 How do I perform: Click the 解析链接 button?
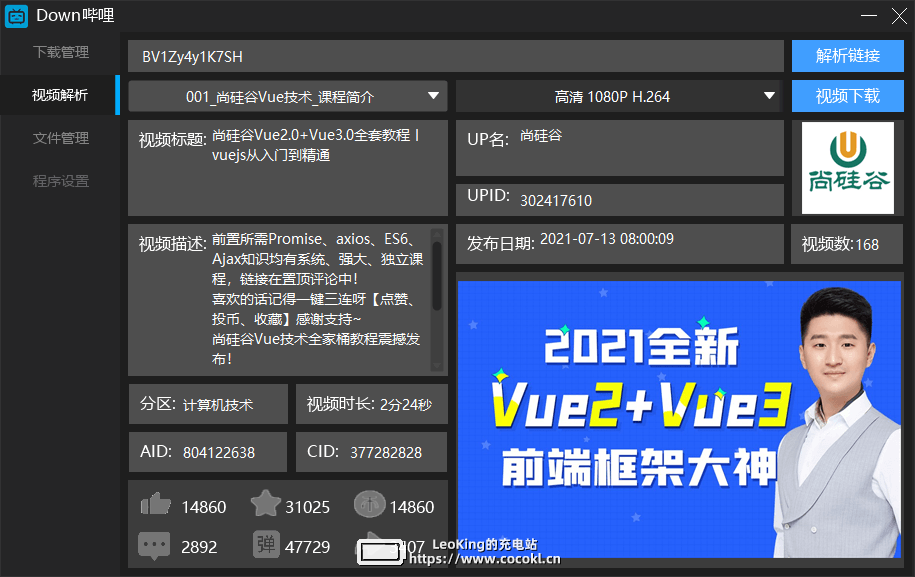tap(847, 56)
